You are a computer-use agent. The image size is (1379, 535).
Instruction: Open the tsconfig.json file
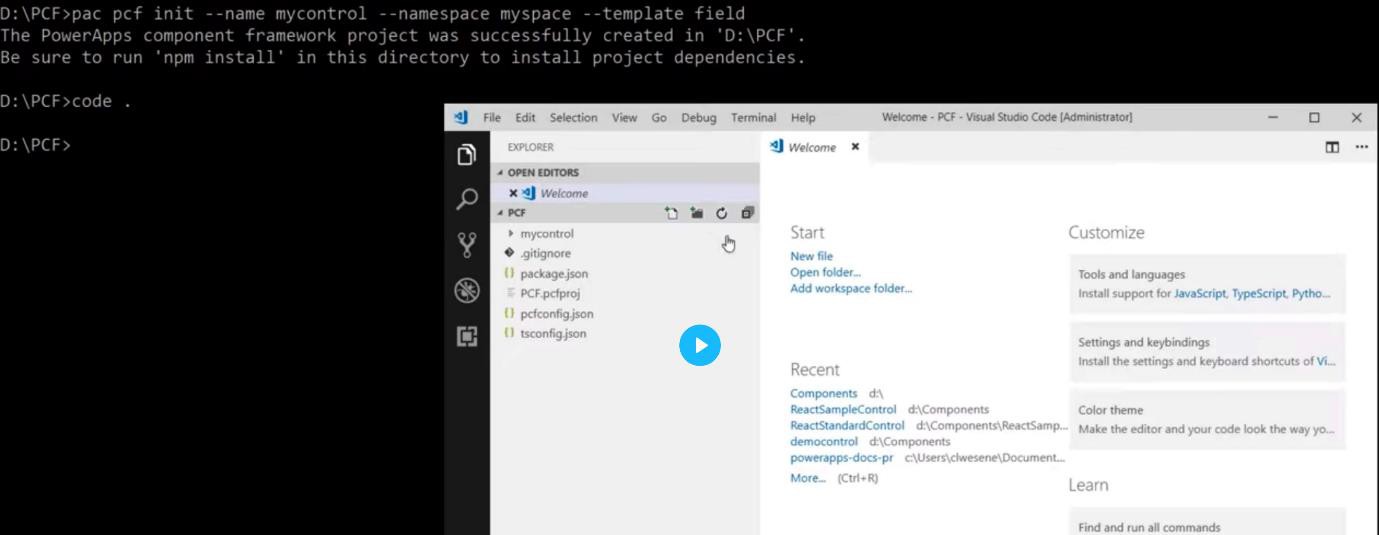(553, 334)
